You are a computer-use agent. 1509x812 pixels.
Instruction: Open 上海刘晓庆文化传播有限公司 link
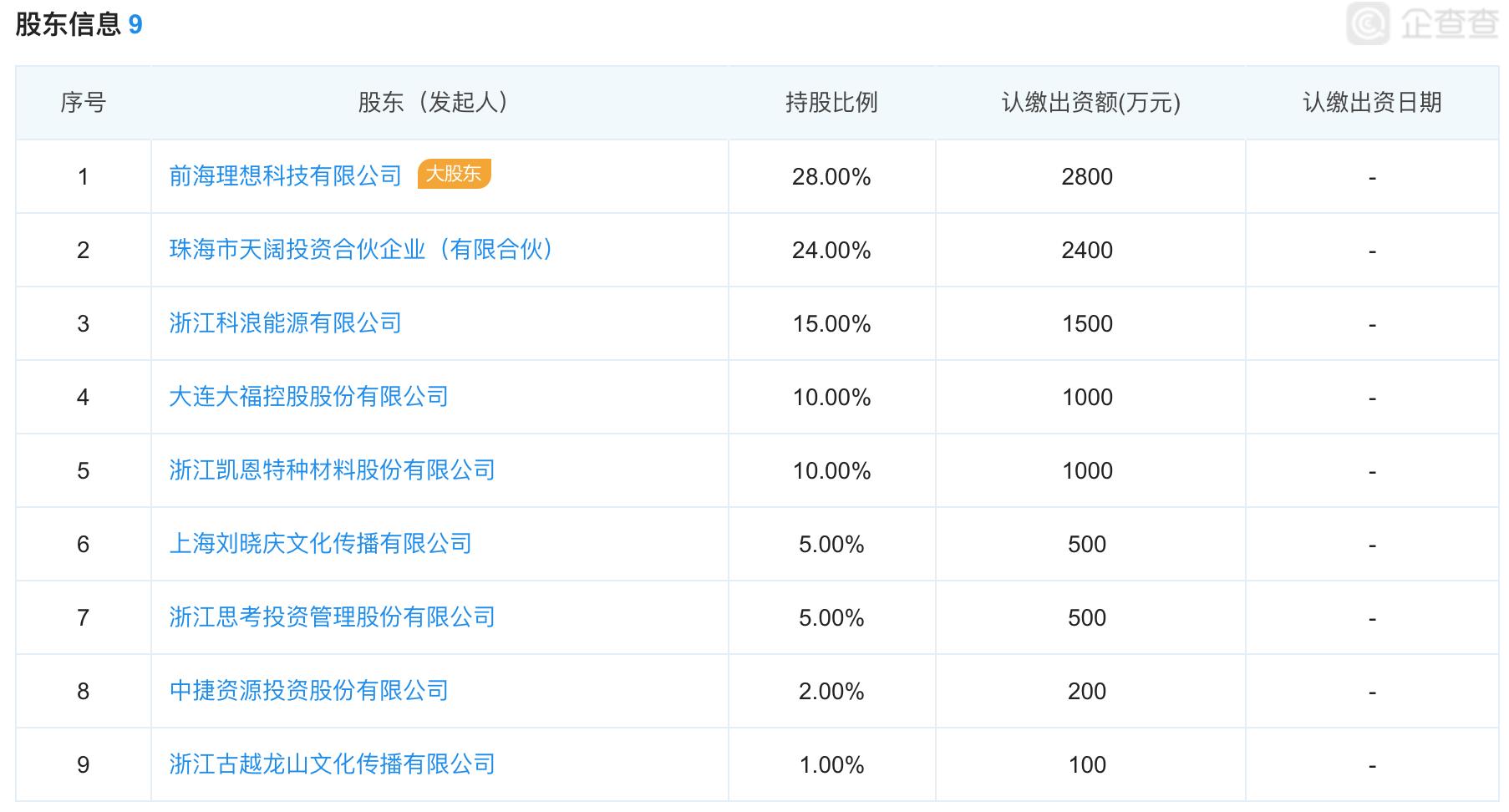coord(320,544)
